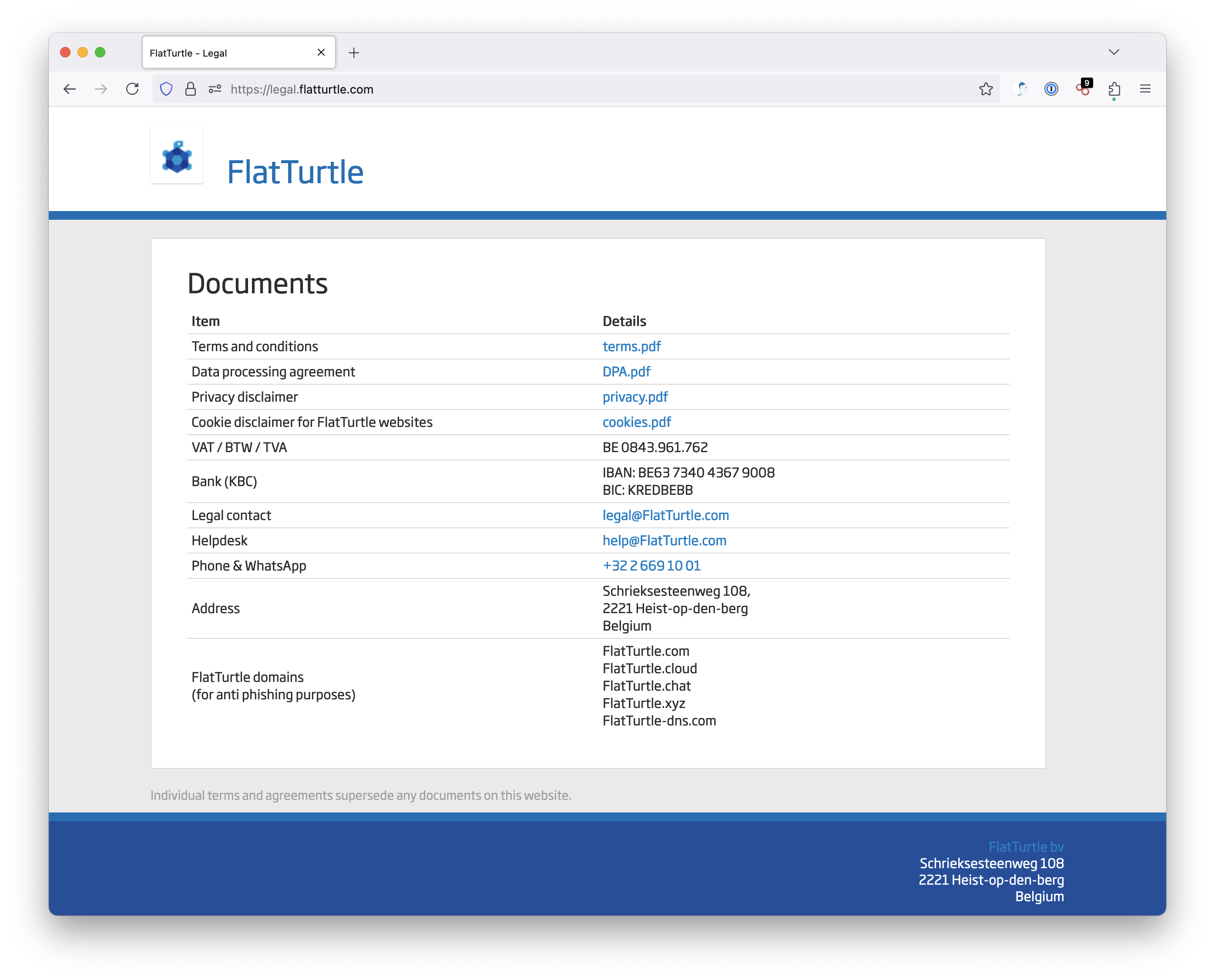Click the Item column header
This screenshot has height=980, width=1215.
click(205, 321)
